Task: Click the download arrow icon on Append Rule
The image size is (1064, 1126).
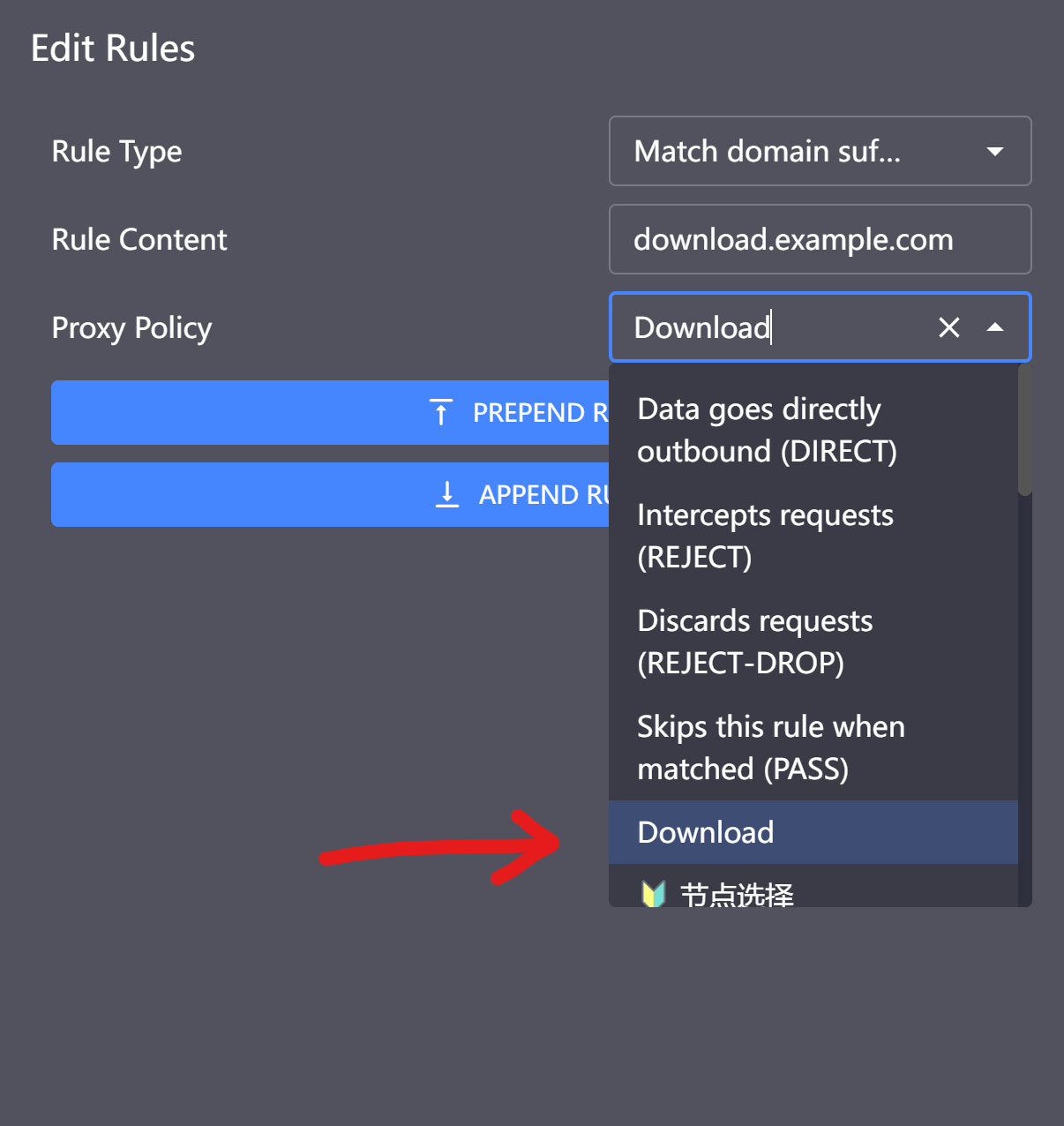Action: (x=447, y=494)
